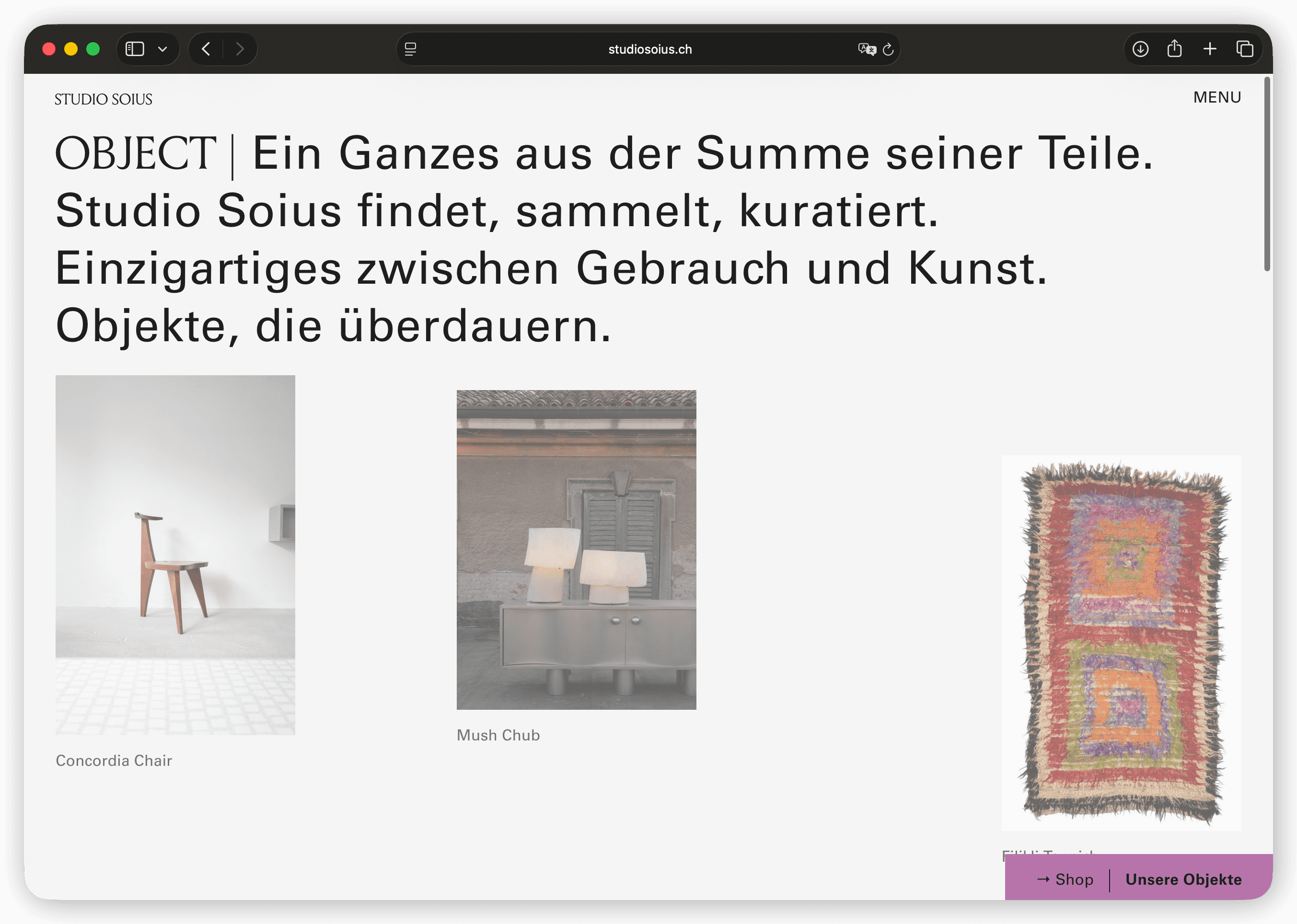This screenshot has height=924, width=1297.
Task: Click the OBJECT heading text
Action: 135,153
